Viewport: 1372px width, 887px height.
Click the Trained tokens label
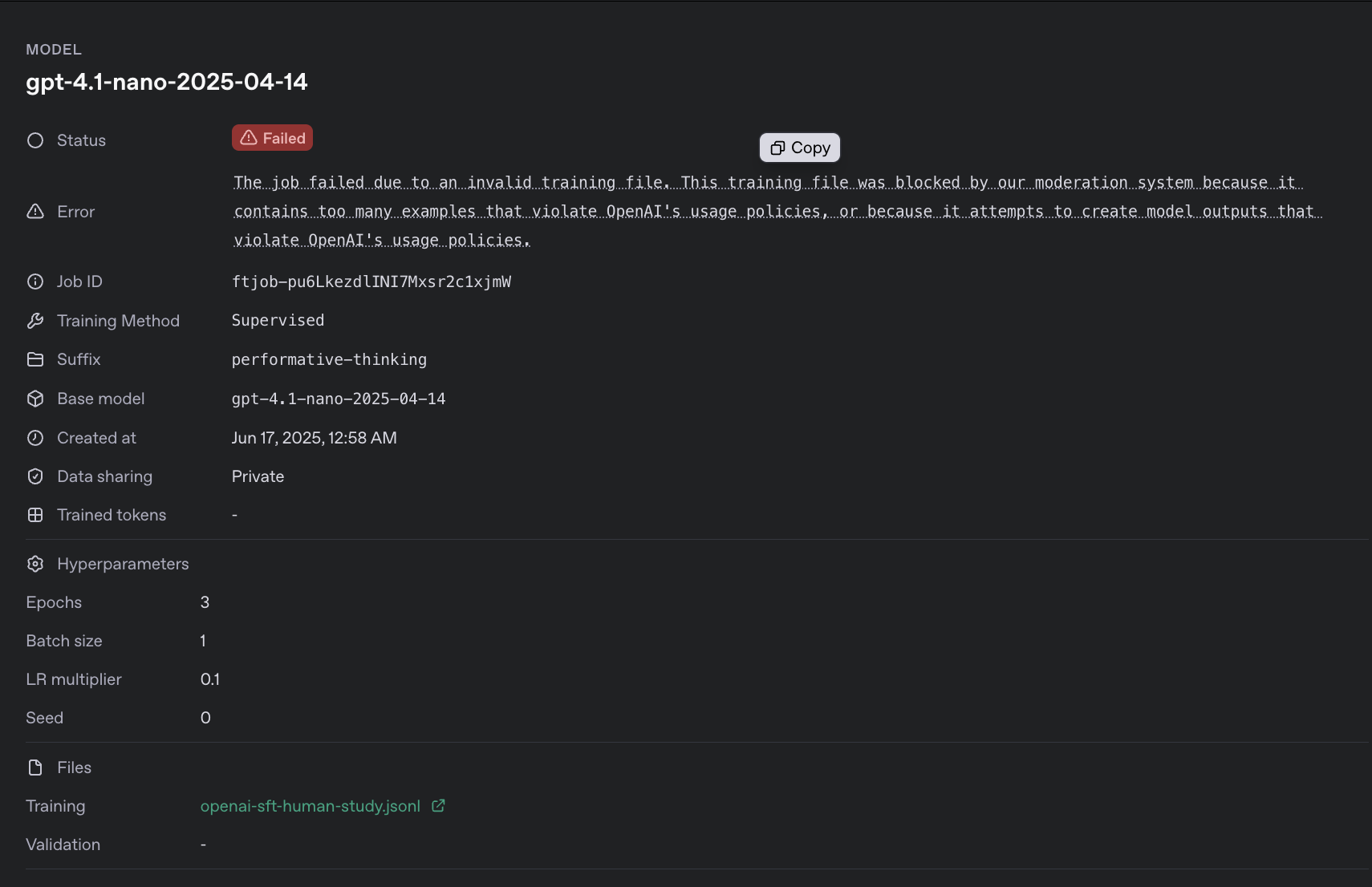point(112,515)
